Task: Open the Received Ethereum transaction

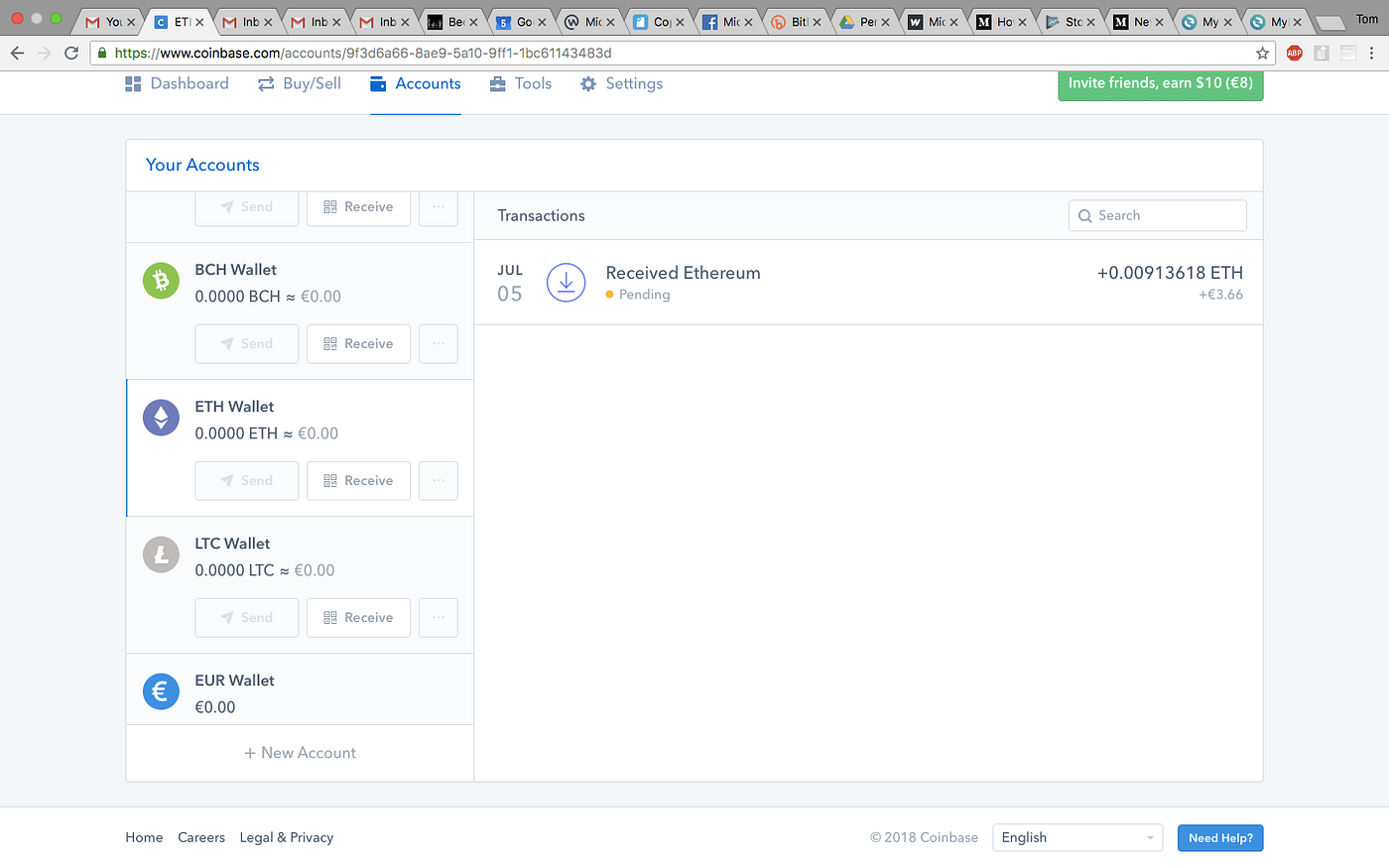Action: click(868, 283)
